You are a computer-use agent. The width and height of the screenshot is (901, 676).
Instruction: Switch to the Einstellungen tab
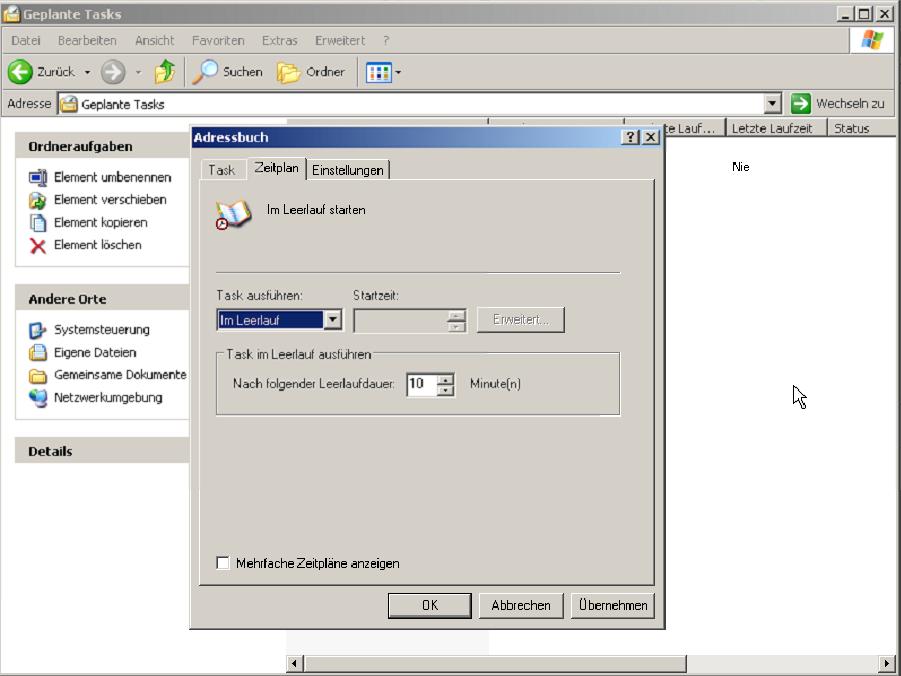(x=347, y=170)
